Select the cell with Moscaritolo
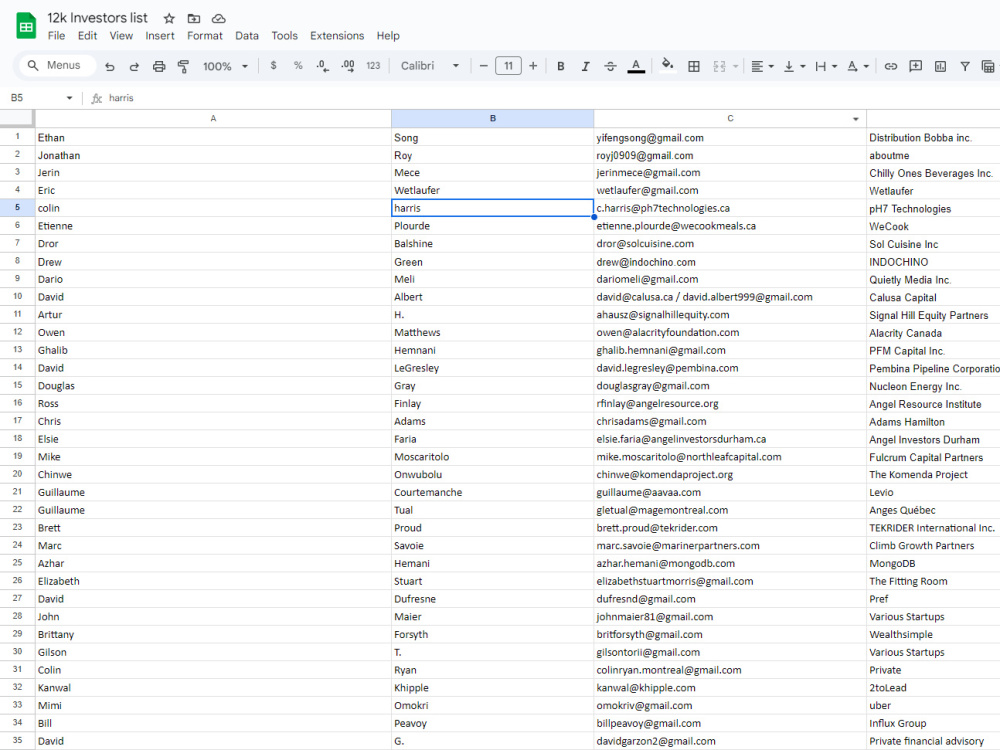The width and height of the screenshot is (1000, 750). (492, 457)
